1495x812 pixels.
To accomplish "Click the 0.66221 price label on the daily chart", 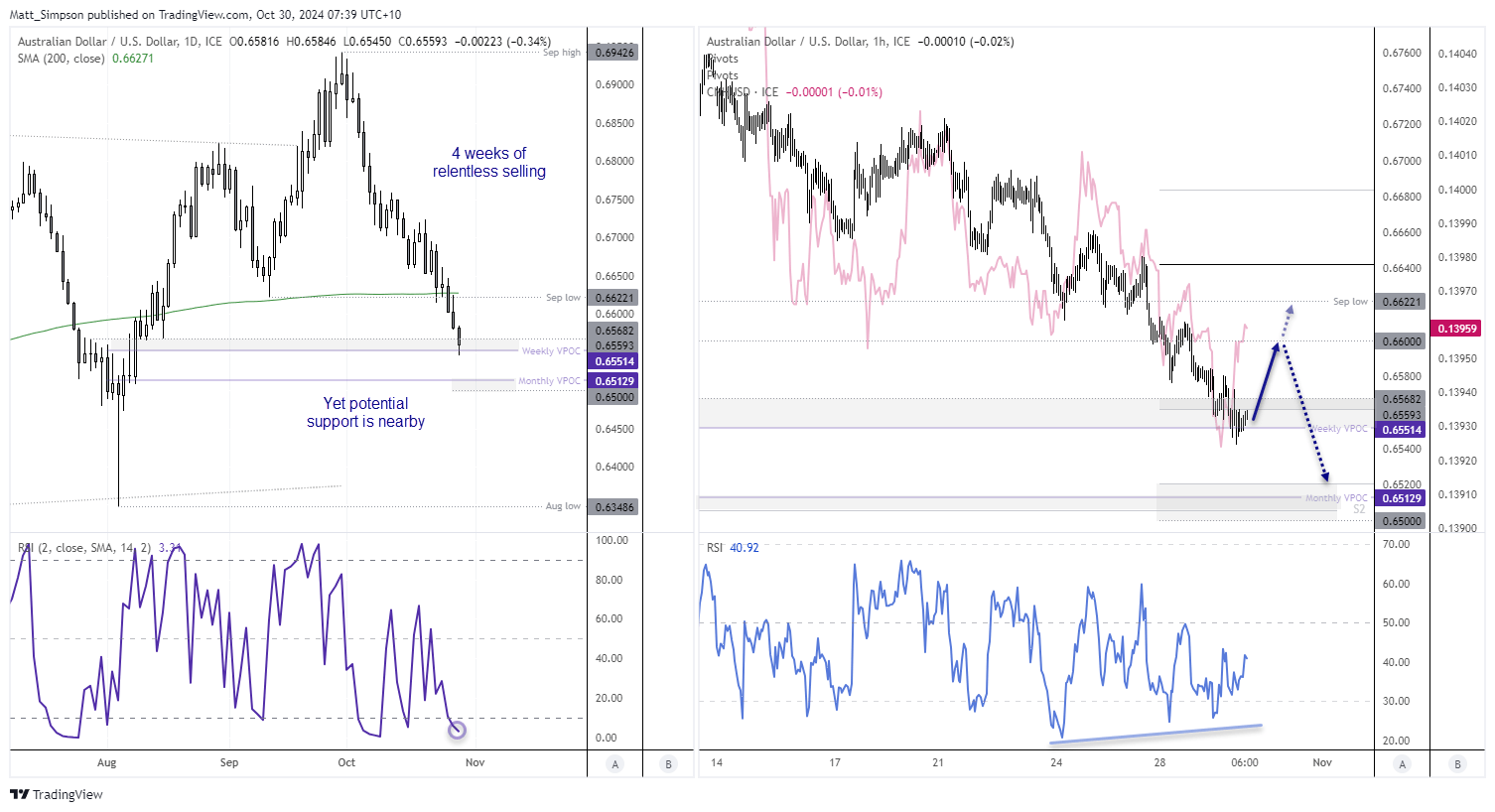I will click(614, 298).
